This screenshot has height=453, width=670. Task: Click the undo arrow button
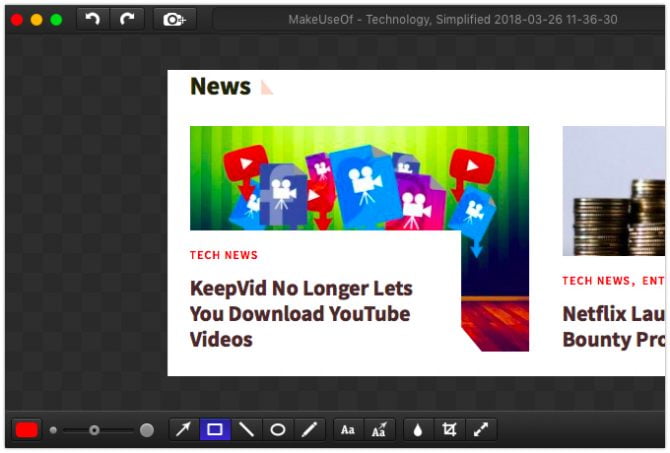click(x=93, y=19)
